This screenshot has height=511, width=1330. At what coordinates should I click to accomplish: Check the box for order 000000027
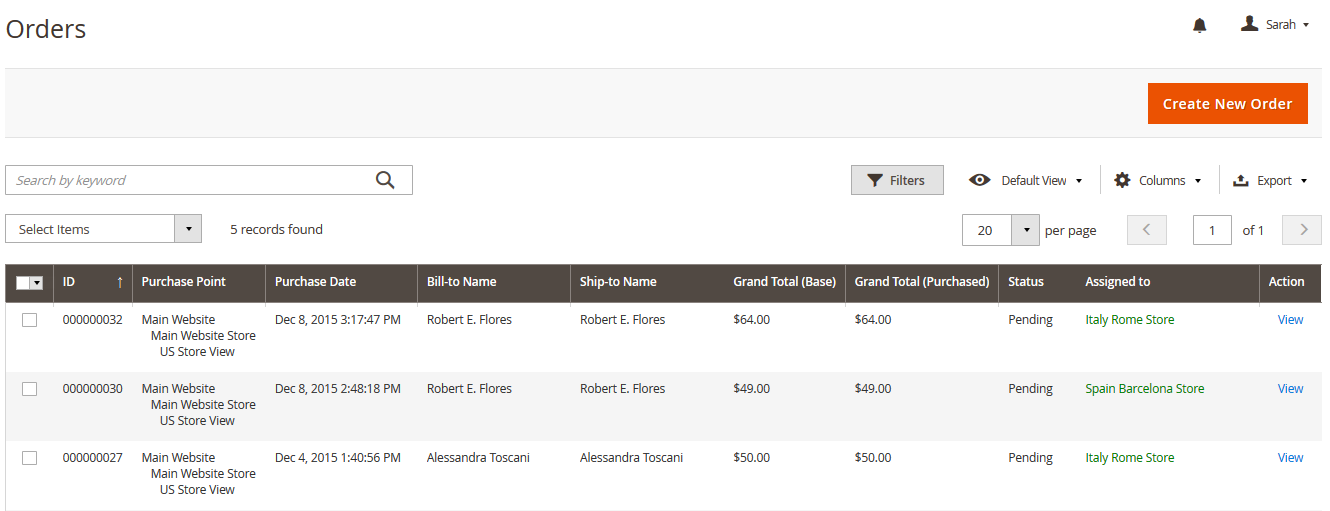tap(30, 458)
